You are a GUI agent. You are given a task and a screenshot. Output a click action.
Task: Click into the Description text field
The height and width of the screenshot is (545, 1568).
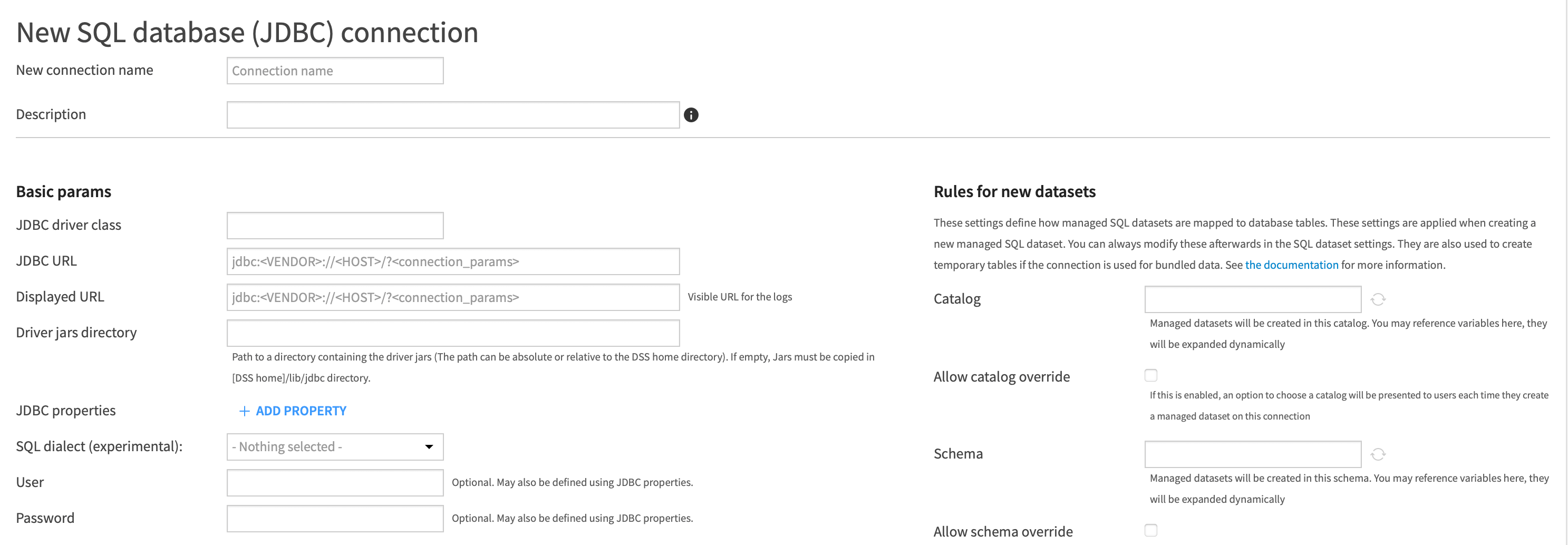coord(453,115)
